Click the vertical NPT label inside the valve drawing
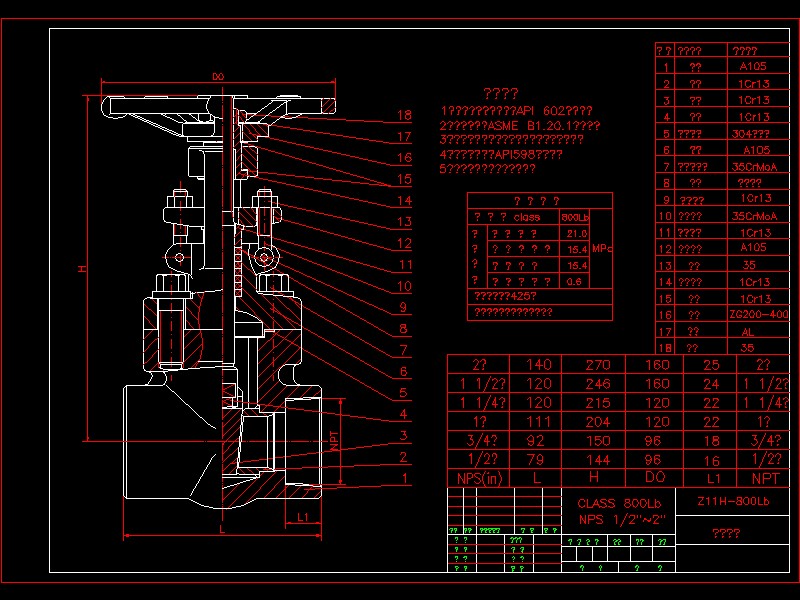Screen dimensions: 800x600 (334, 441)
